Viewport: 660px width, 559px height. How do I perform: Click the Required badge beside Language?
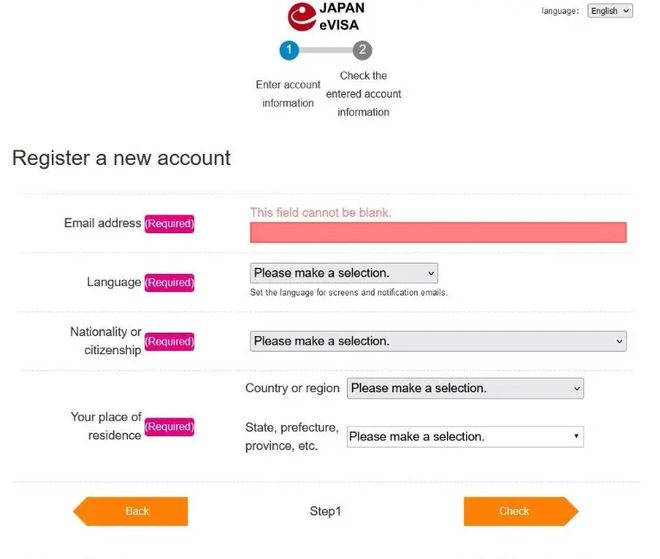tap(169, 282)
